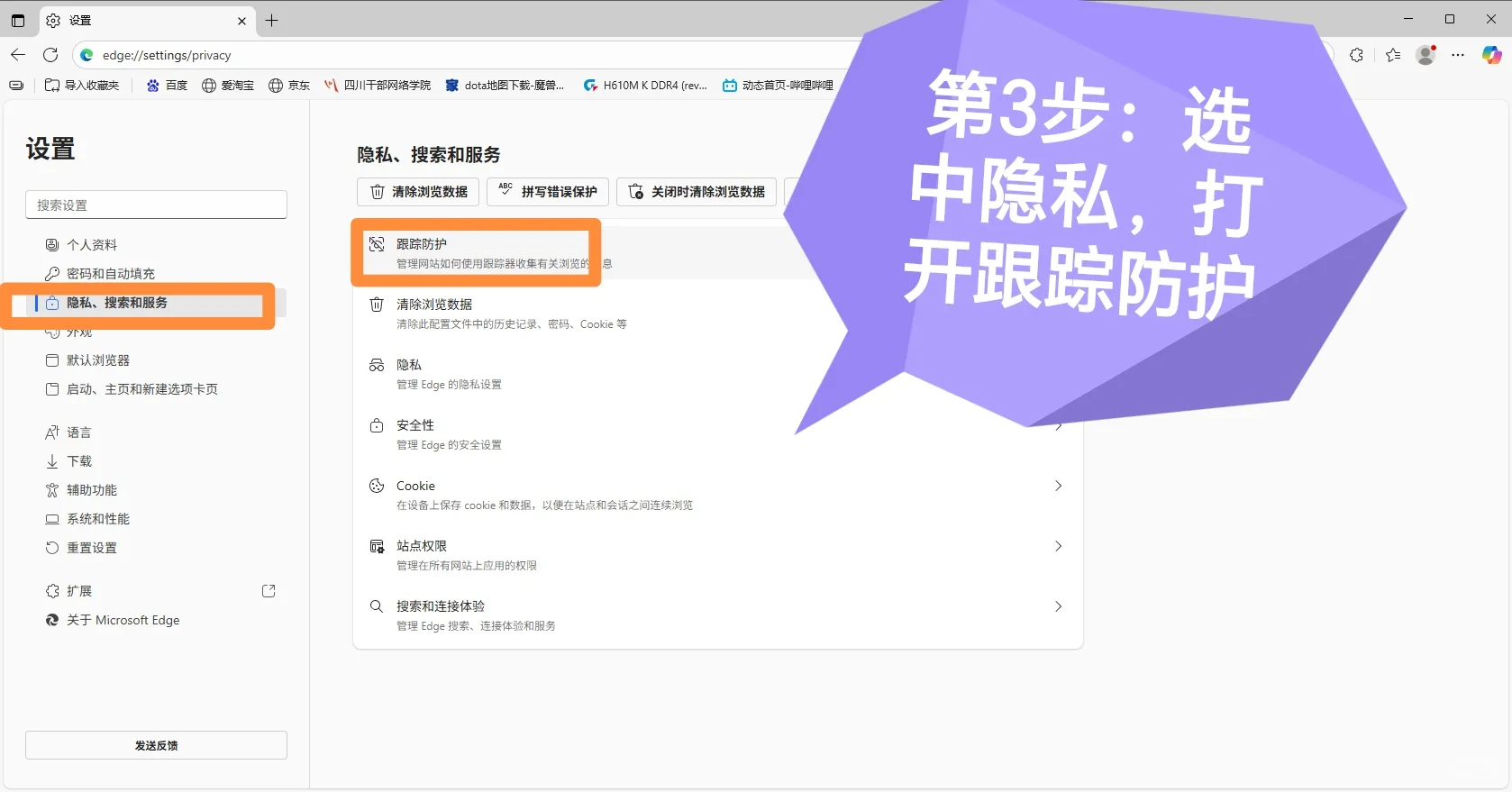Click the 站点权限 title text
Image resolution: width=1512 pixels, height=792 pixels.
(422, 546)
